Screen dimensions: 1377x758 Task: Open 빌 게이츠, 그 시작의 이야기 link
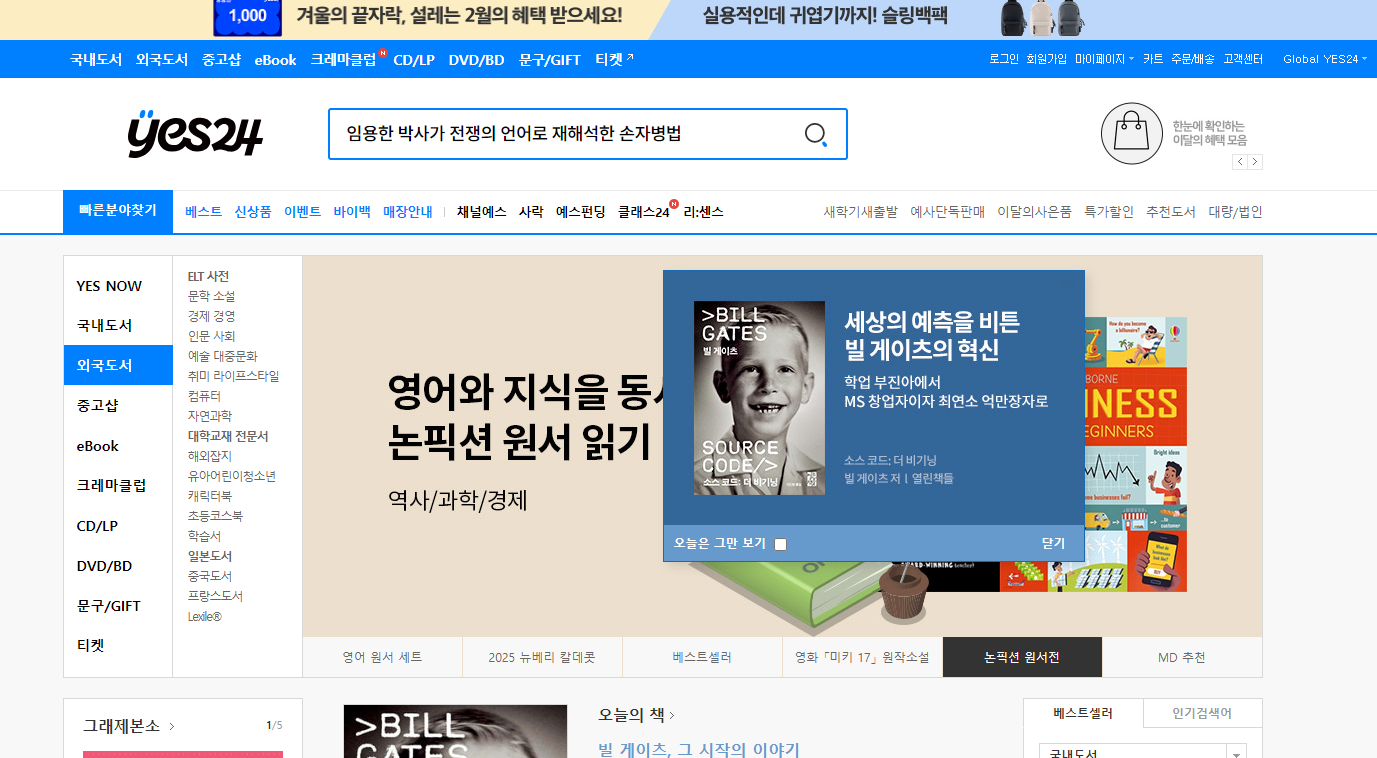coord(699,750)
